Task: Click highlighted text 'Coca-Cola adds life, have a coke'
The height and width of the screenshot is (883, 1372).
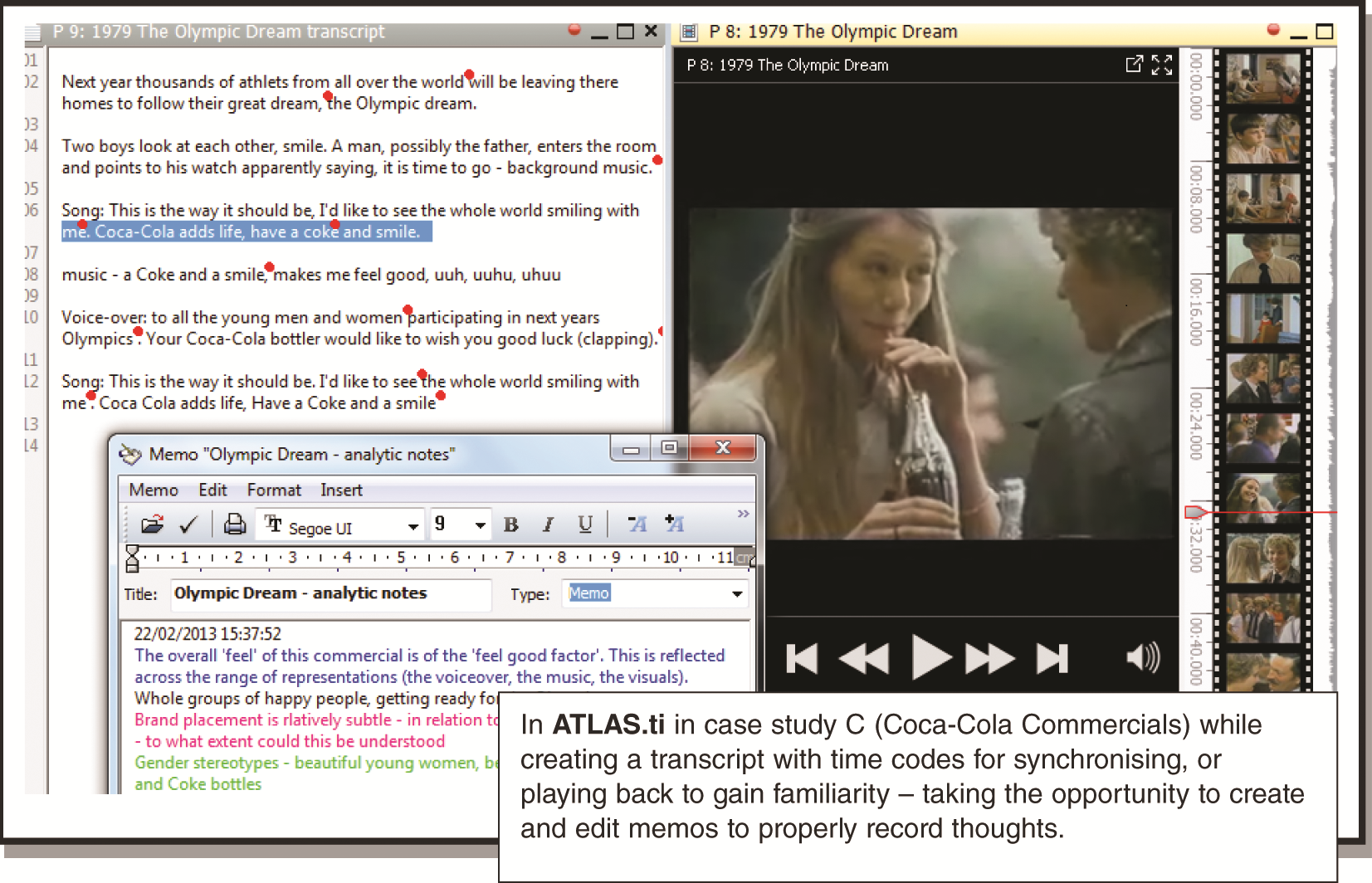Action: [216, 232]
